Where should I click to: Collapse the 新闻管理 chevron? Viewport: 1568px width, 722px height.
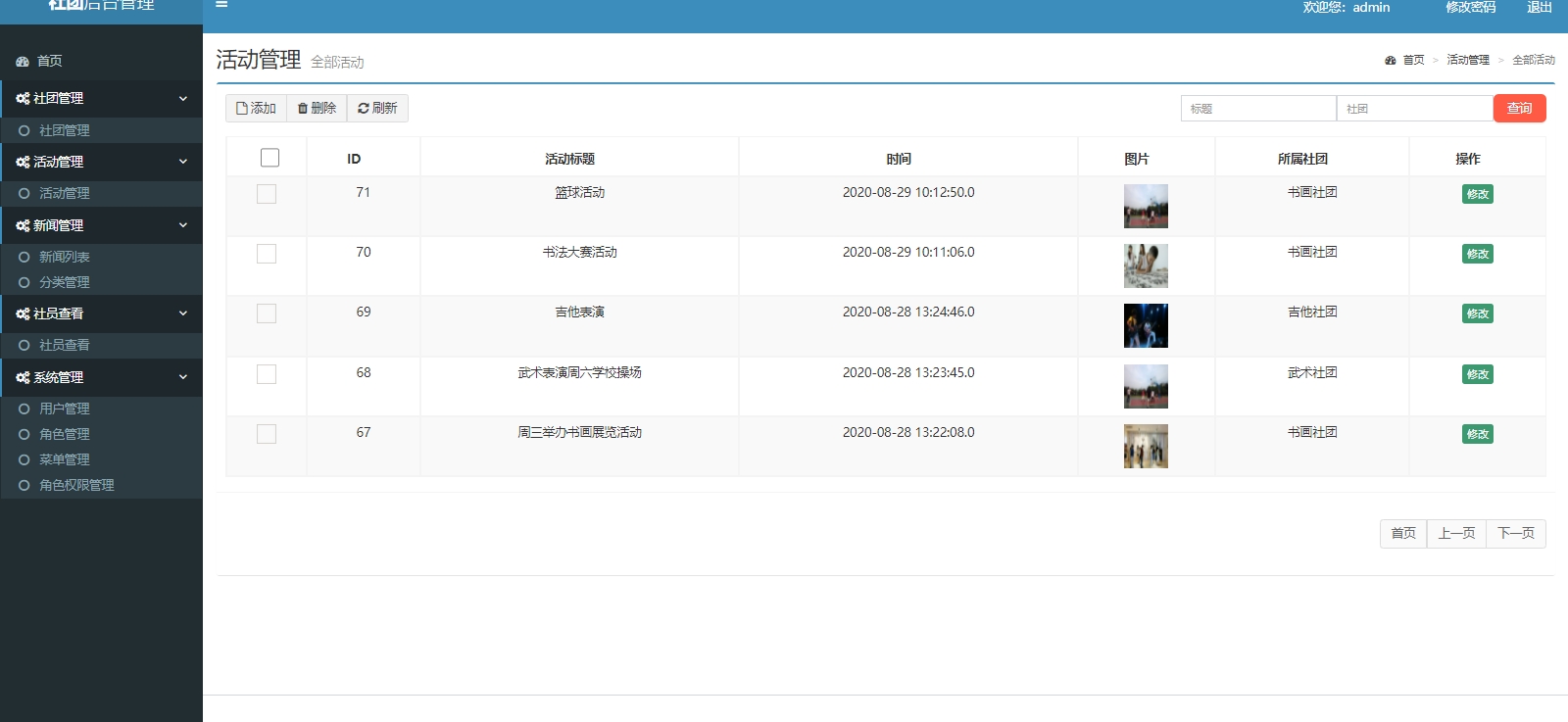[182, 225]
